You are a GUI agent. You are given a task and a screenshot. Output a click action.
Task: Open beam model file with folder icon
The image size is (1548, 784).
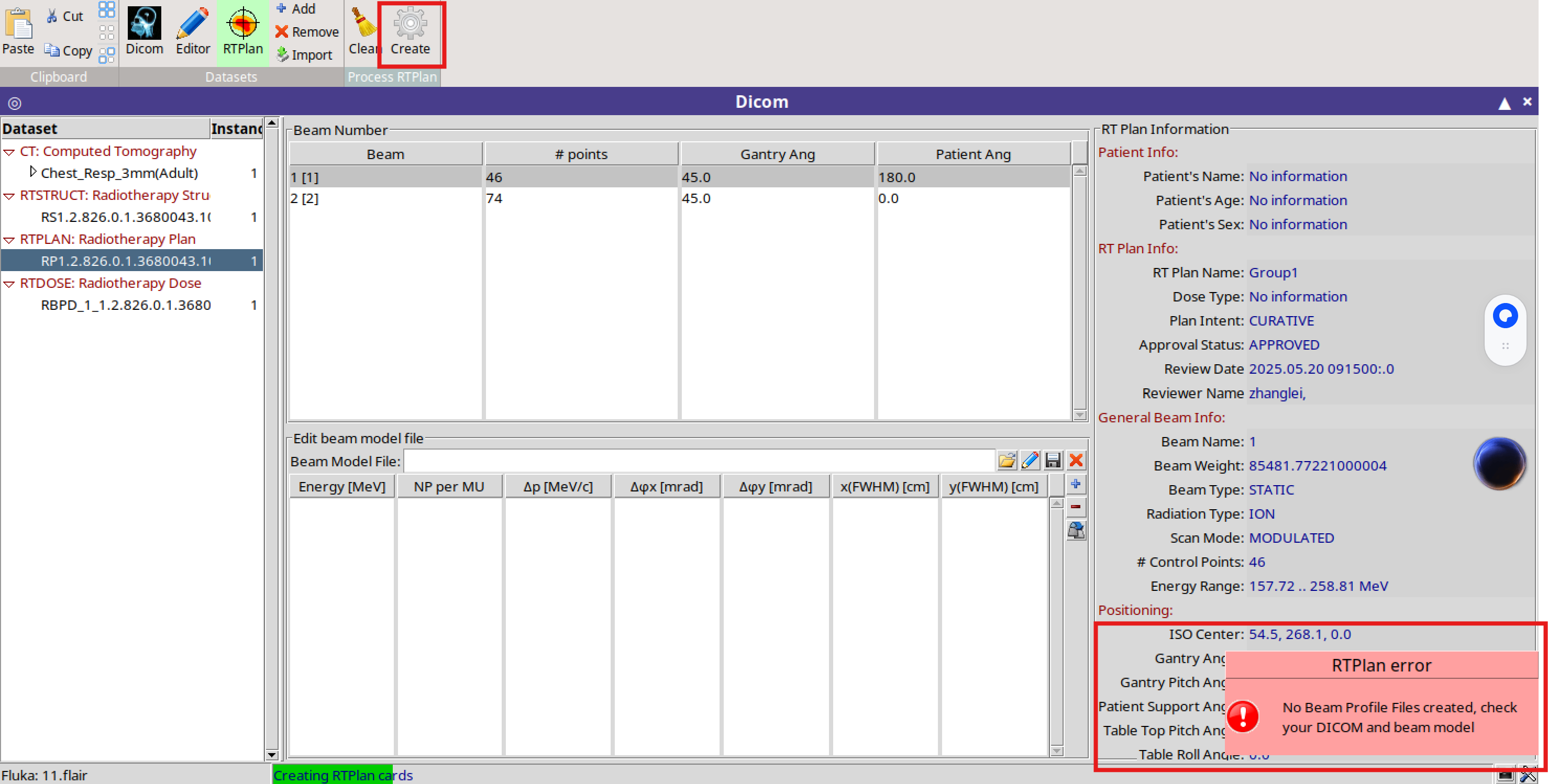point(1007,461)
